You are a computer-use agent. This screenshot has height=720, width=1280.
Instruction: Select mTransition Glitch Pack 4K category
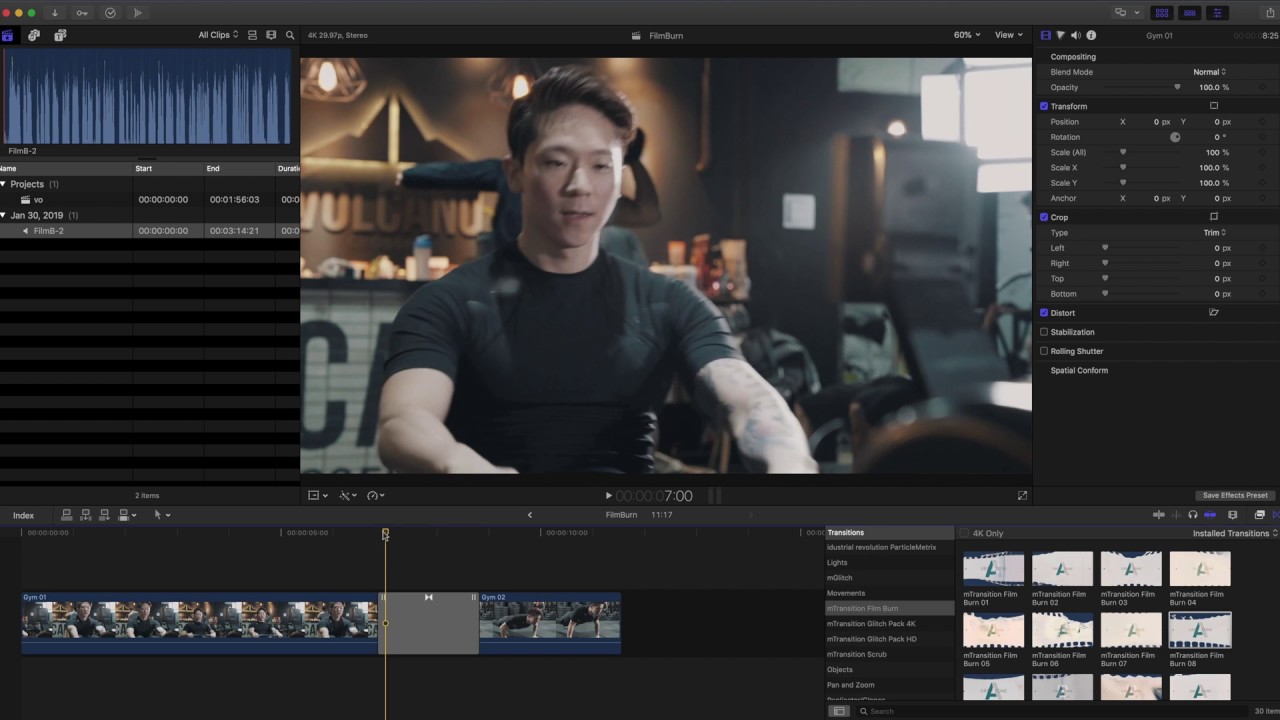871,623
